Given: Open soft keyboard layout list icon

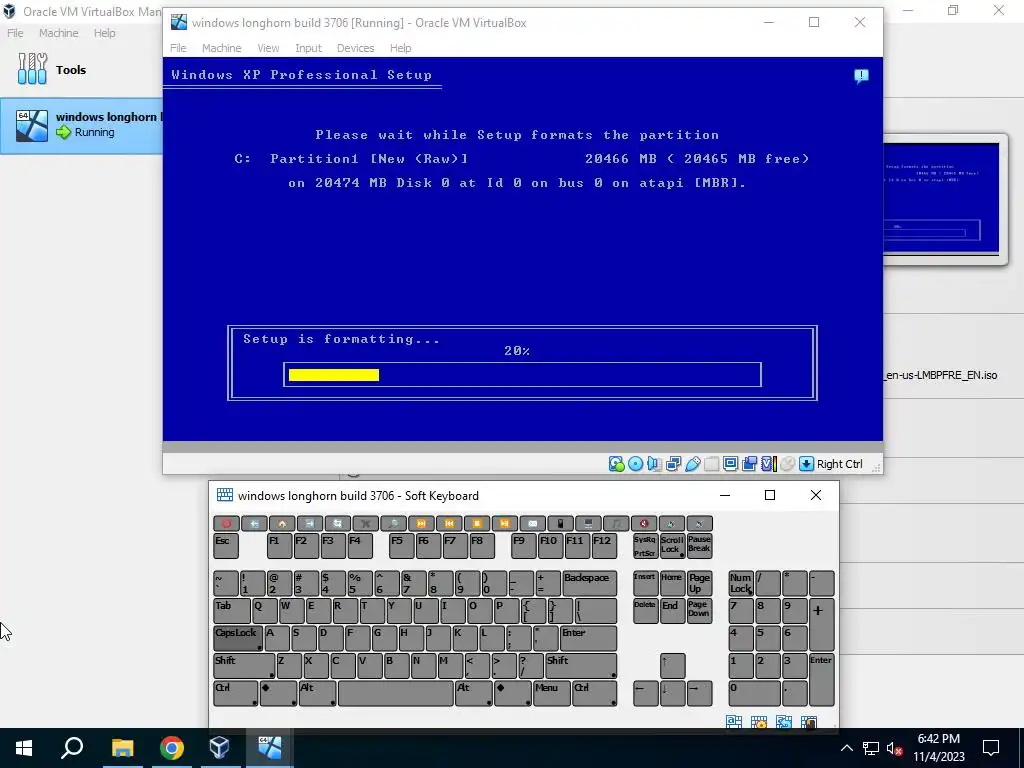Looking at the screenshot, I should (733, 722).
